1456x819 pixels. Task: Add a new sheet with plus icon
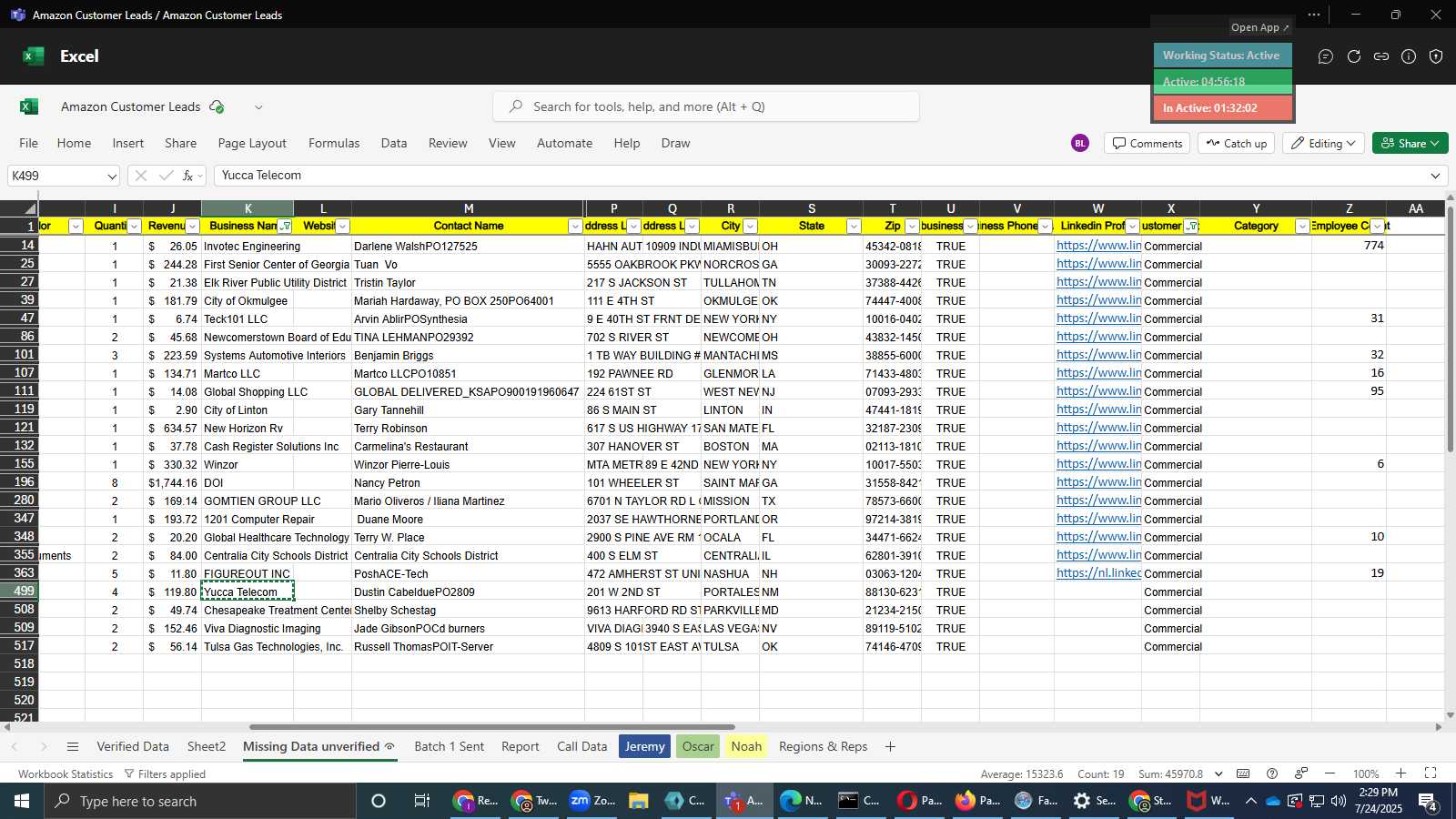tap(890, 747)
